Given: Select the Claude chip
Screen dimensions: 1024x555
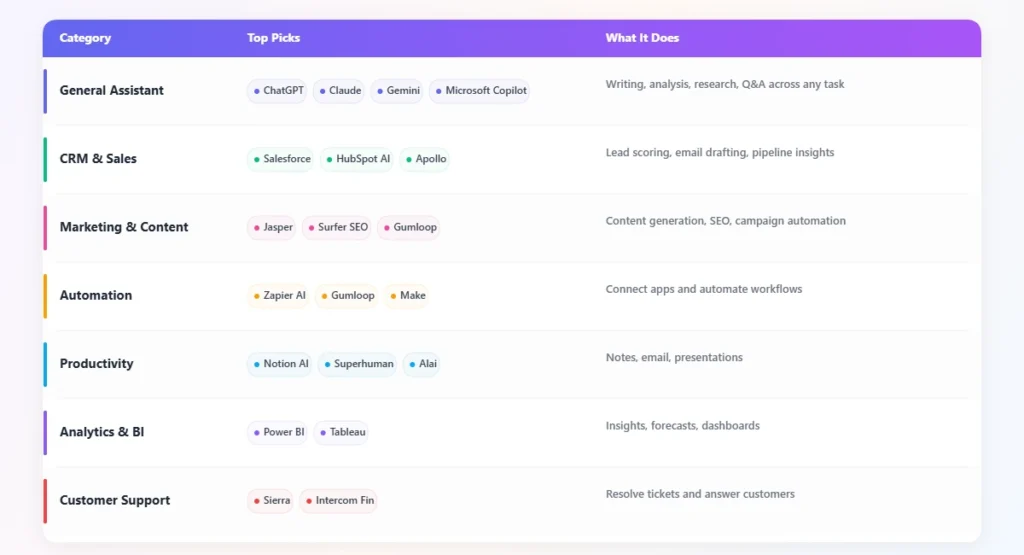Looking at the screenshot, I should click(x=339, y=91).
